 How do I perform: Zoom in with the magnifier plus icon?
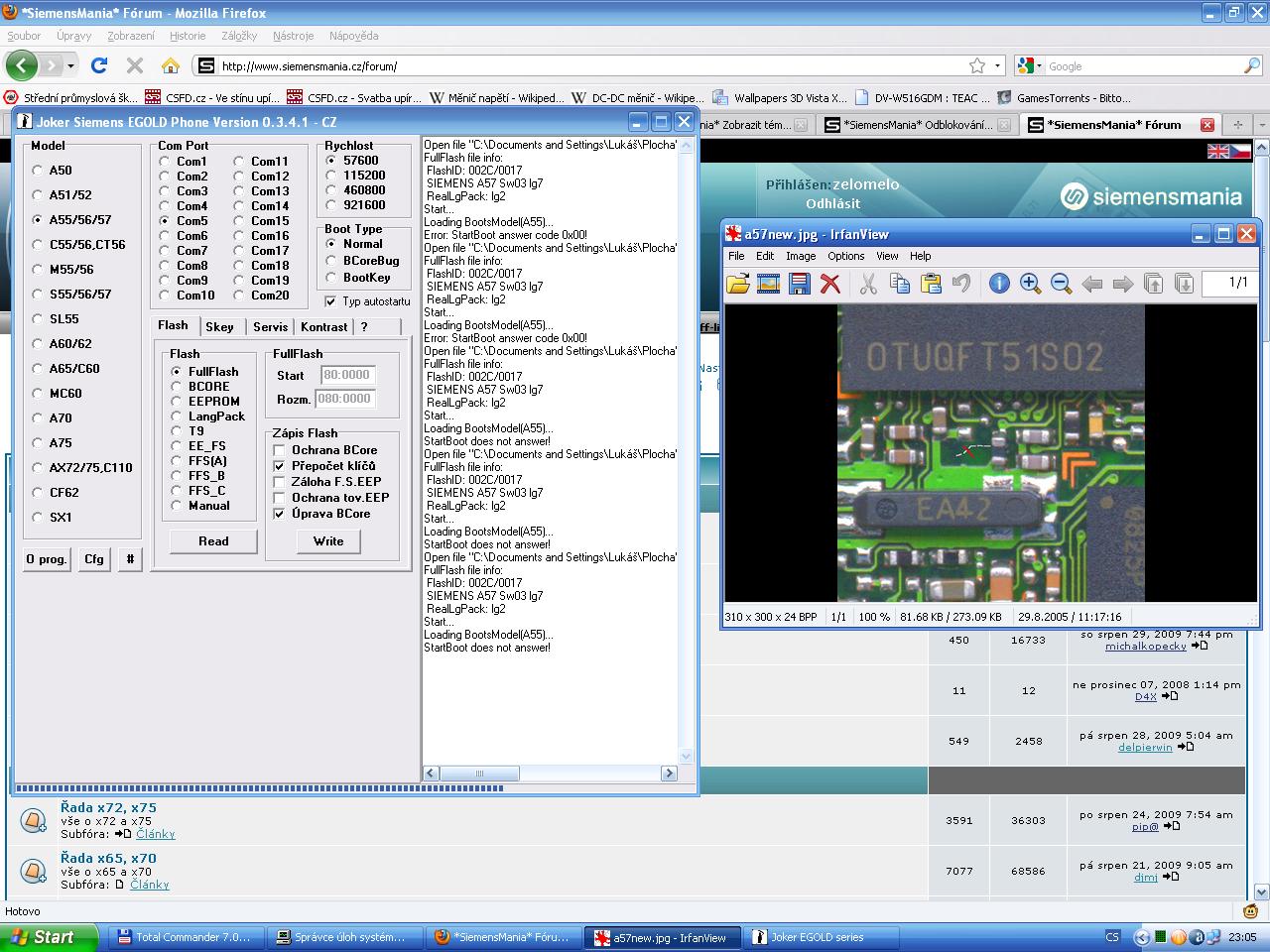[x=1030, y=284]
